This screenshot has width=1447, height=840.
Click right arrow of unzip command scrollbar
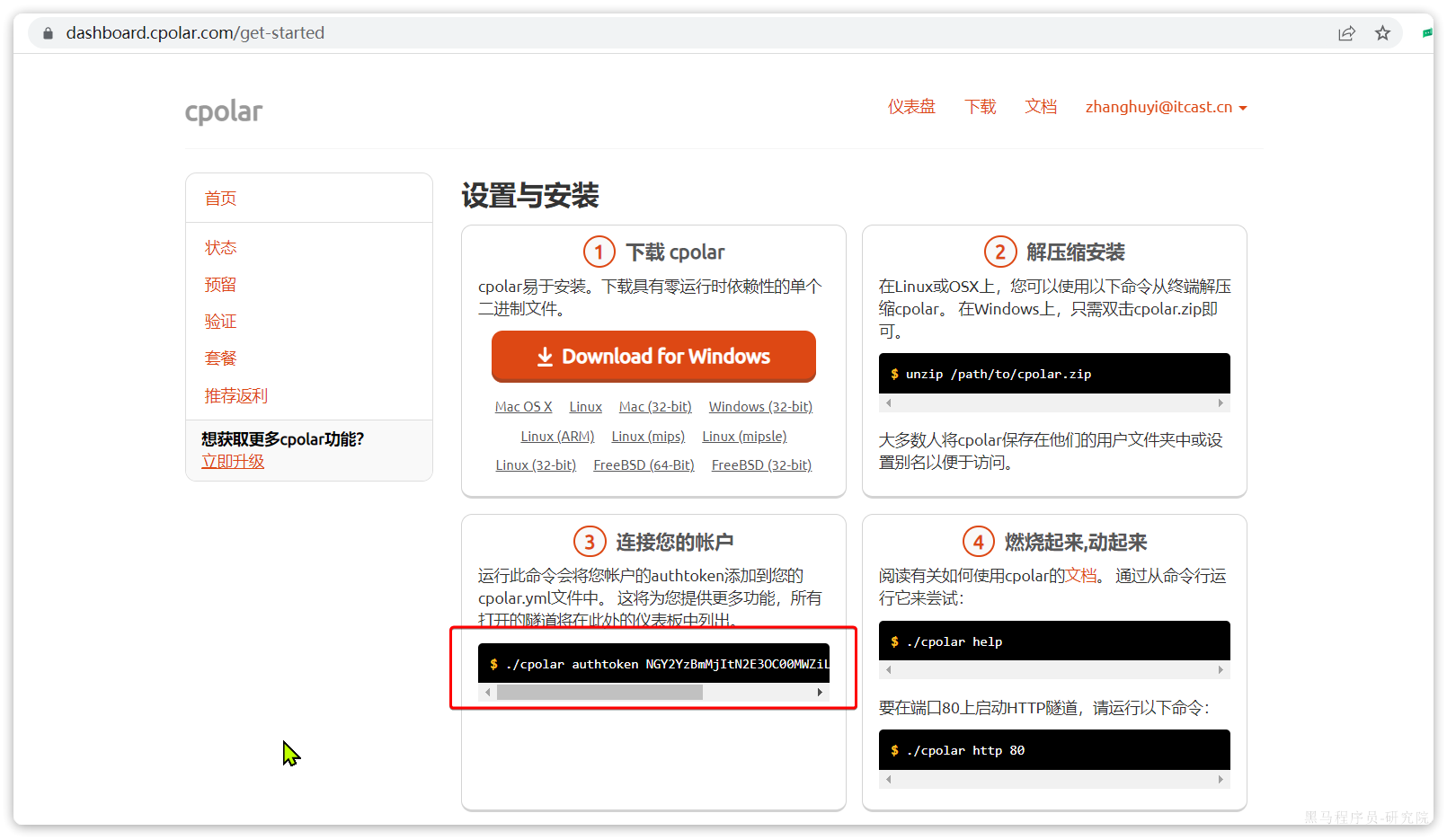pyautogui.click(x=1221, y=403)
